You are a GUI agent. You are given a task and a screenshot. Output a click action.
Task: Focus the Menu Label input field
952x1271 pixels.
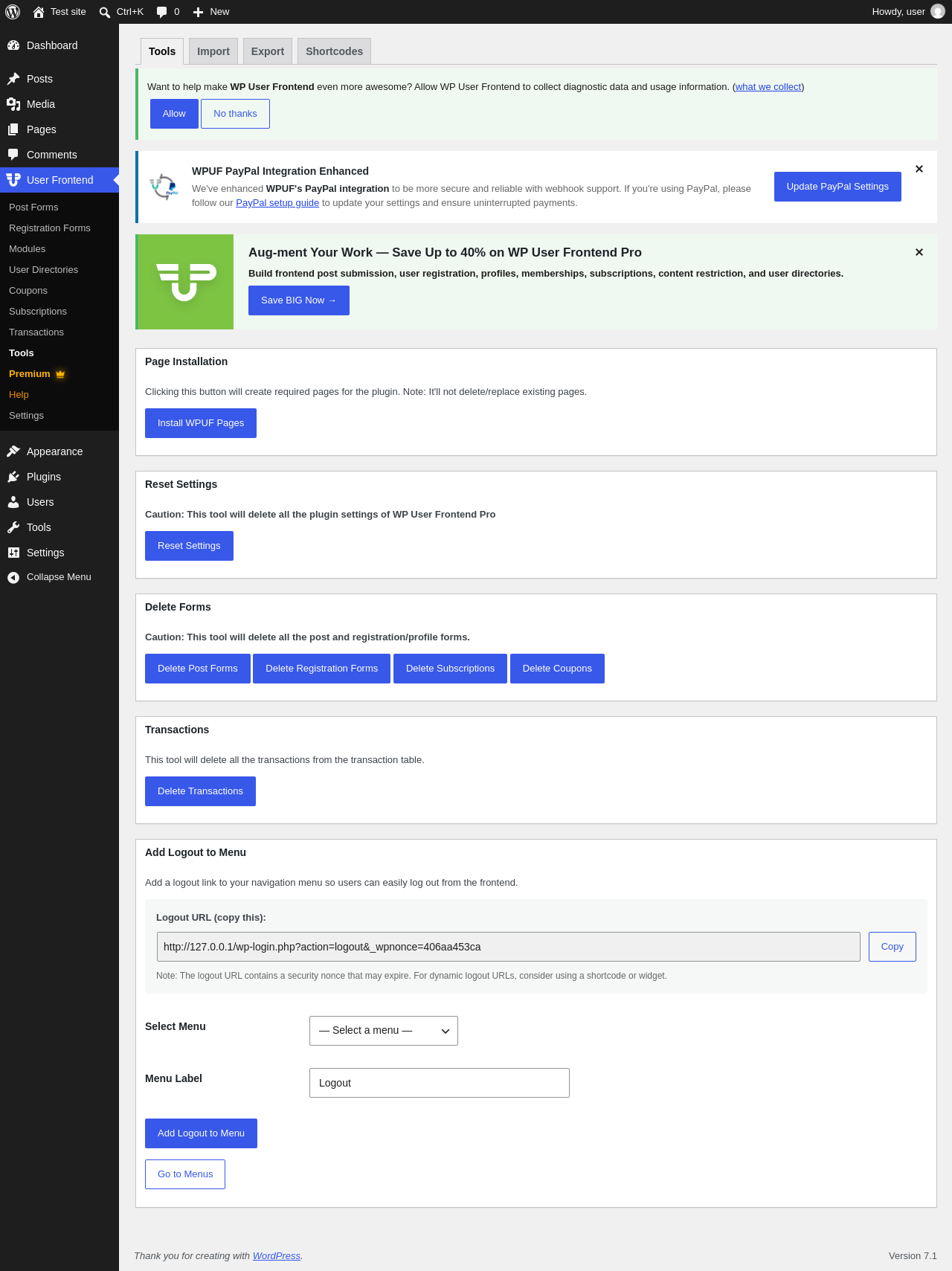440,1083
